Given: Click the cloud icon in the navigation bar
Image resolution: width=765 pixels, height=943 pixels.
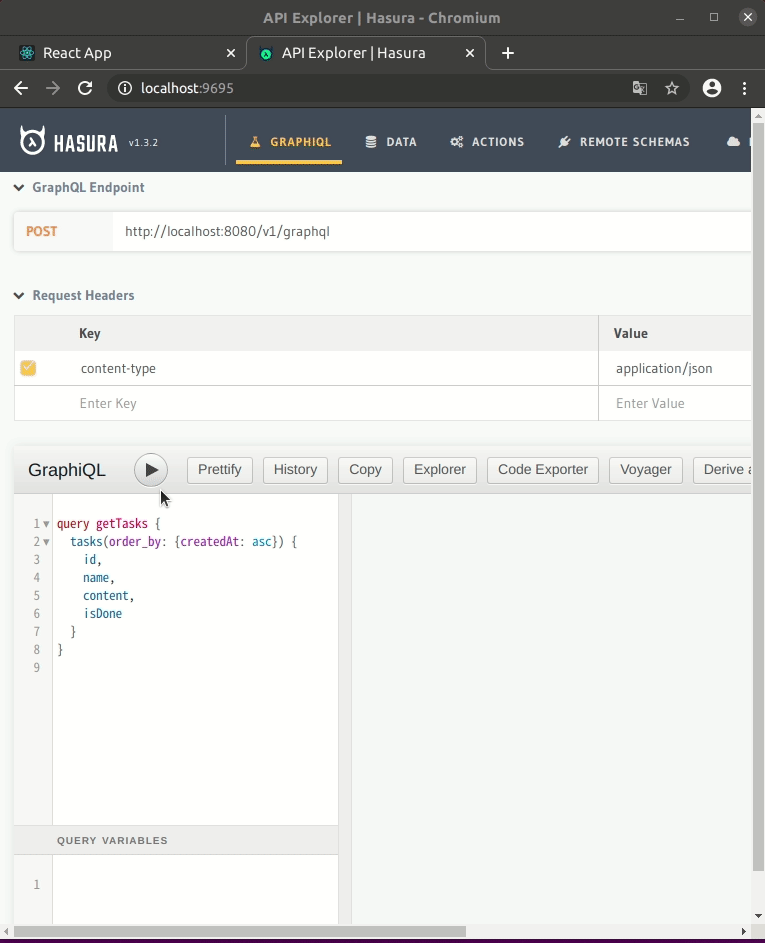Looking at the screenshot, I should [733, 141].
